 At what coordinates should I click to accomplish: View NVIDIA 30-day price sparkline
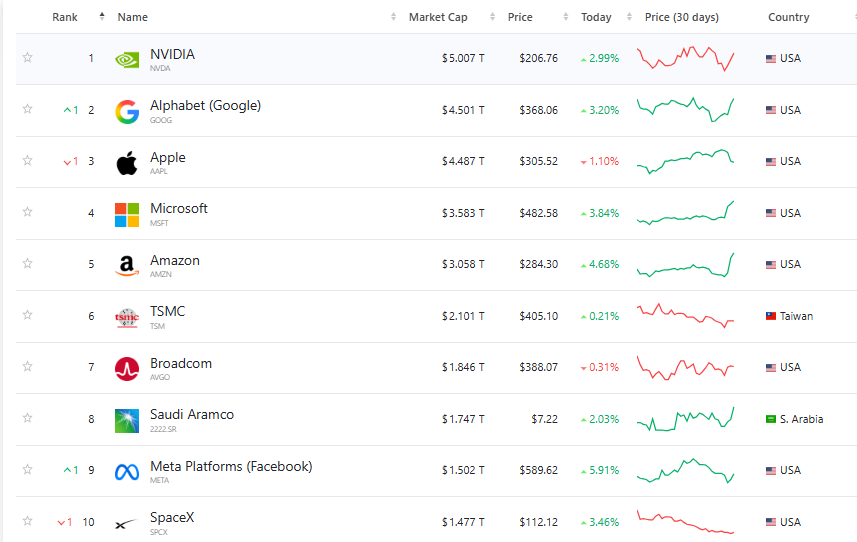click(x=685, y=59)
